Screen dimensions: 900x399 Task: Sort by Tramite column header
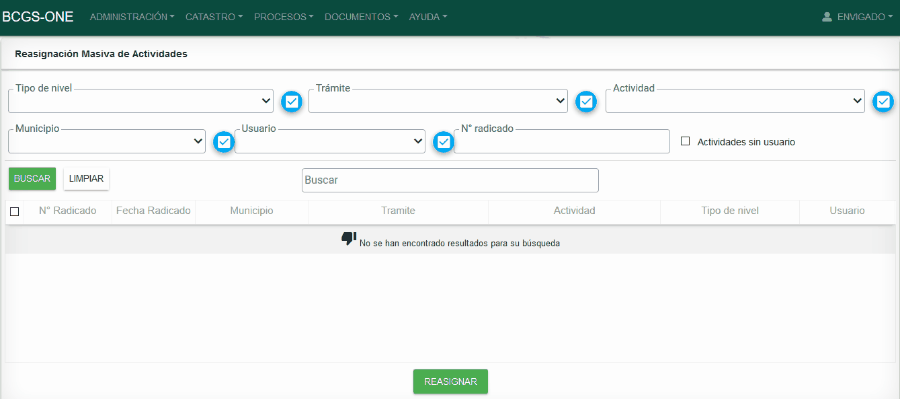398,211
